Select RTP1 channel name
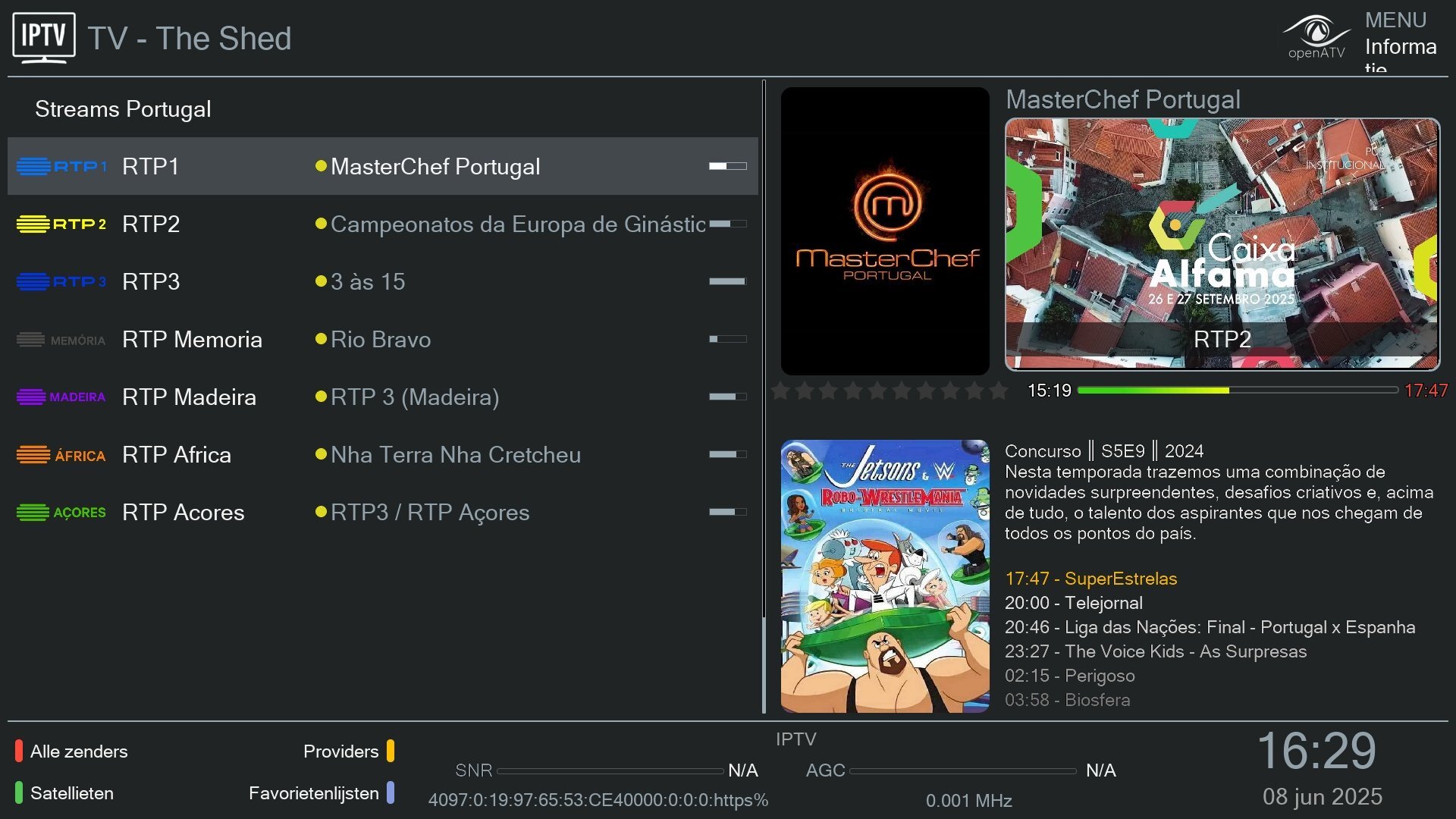The height and width of the screenshot is (819, 1456). [151, 166]
